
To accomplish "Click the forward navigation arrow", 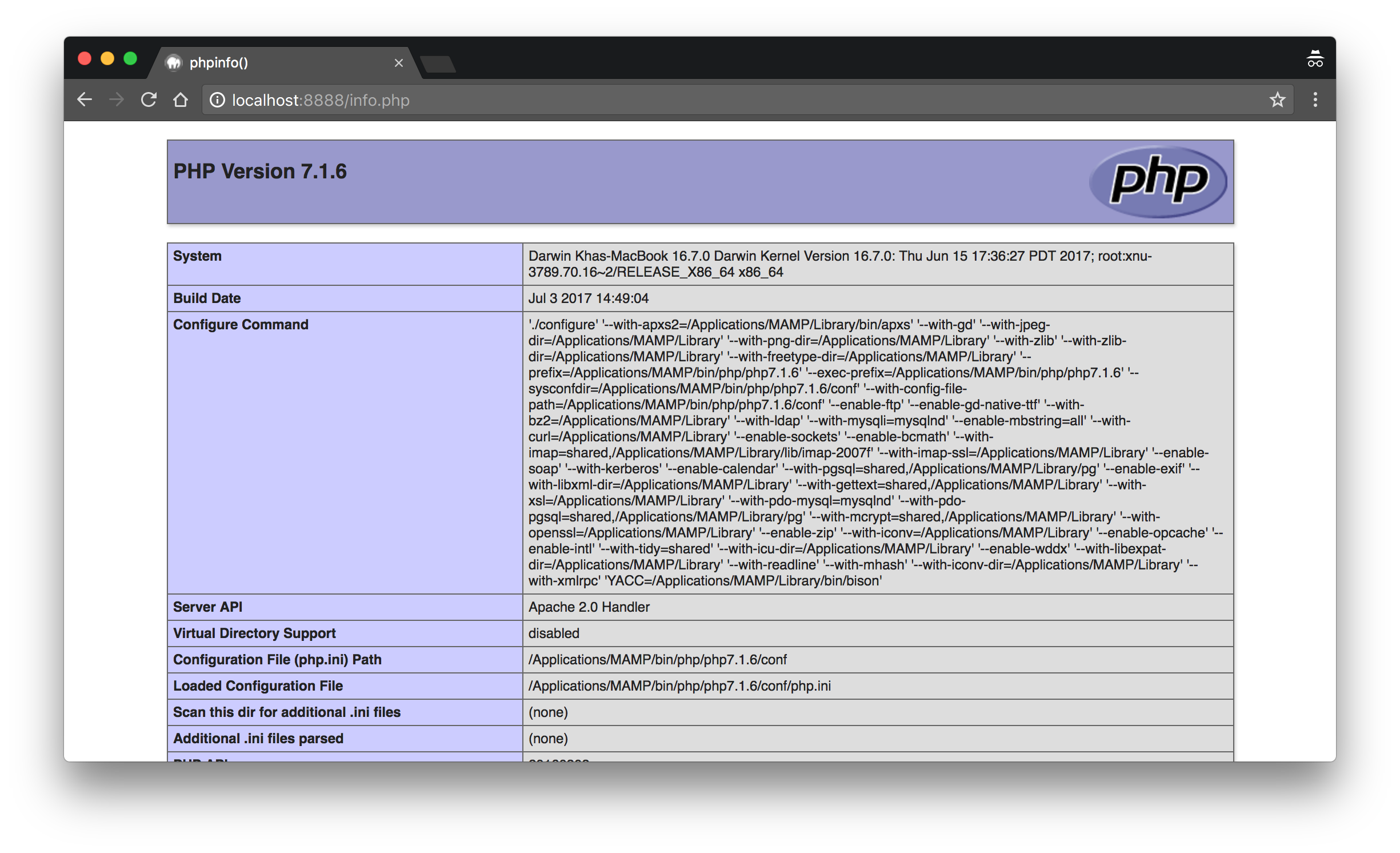I will click(117, 99).
